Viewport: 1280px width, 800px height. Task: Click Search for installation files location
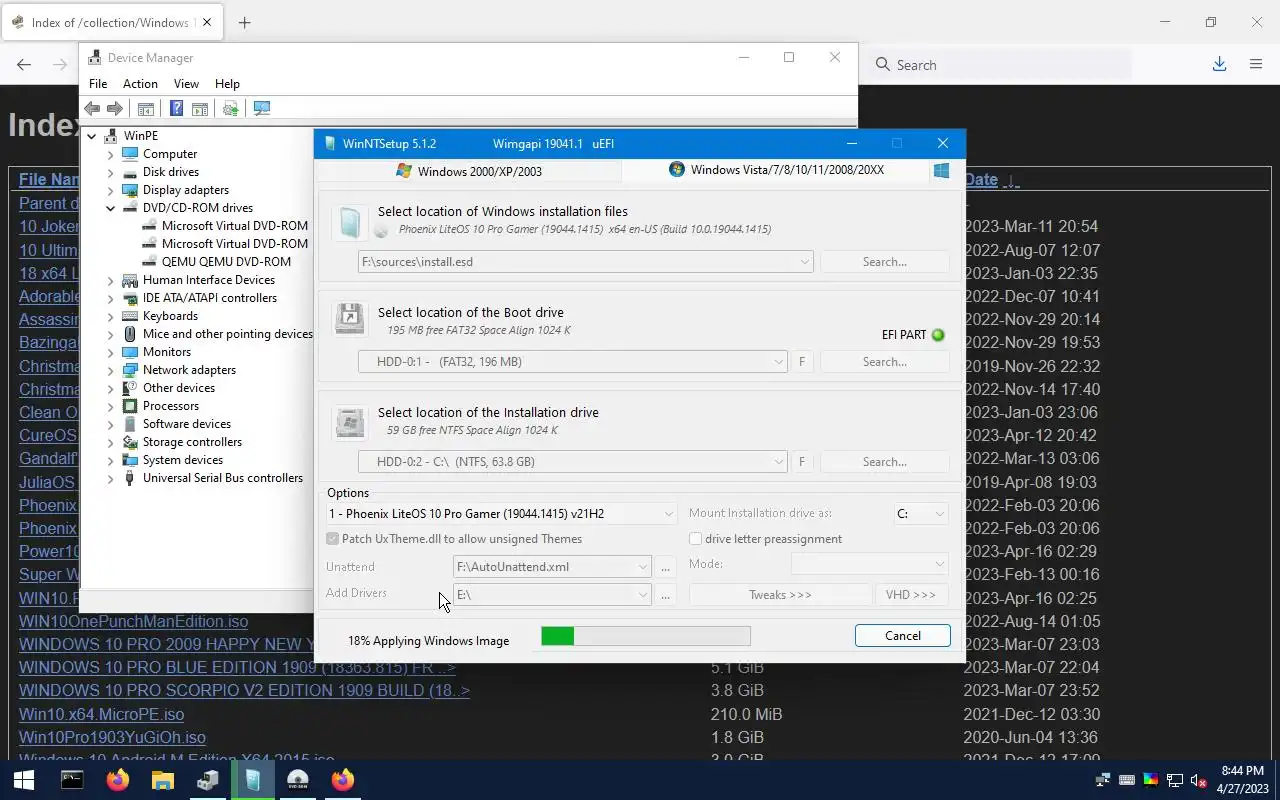(884, 262)
